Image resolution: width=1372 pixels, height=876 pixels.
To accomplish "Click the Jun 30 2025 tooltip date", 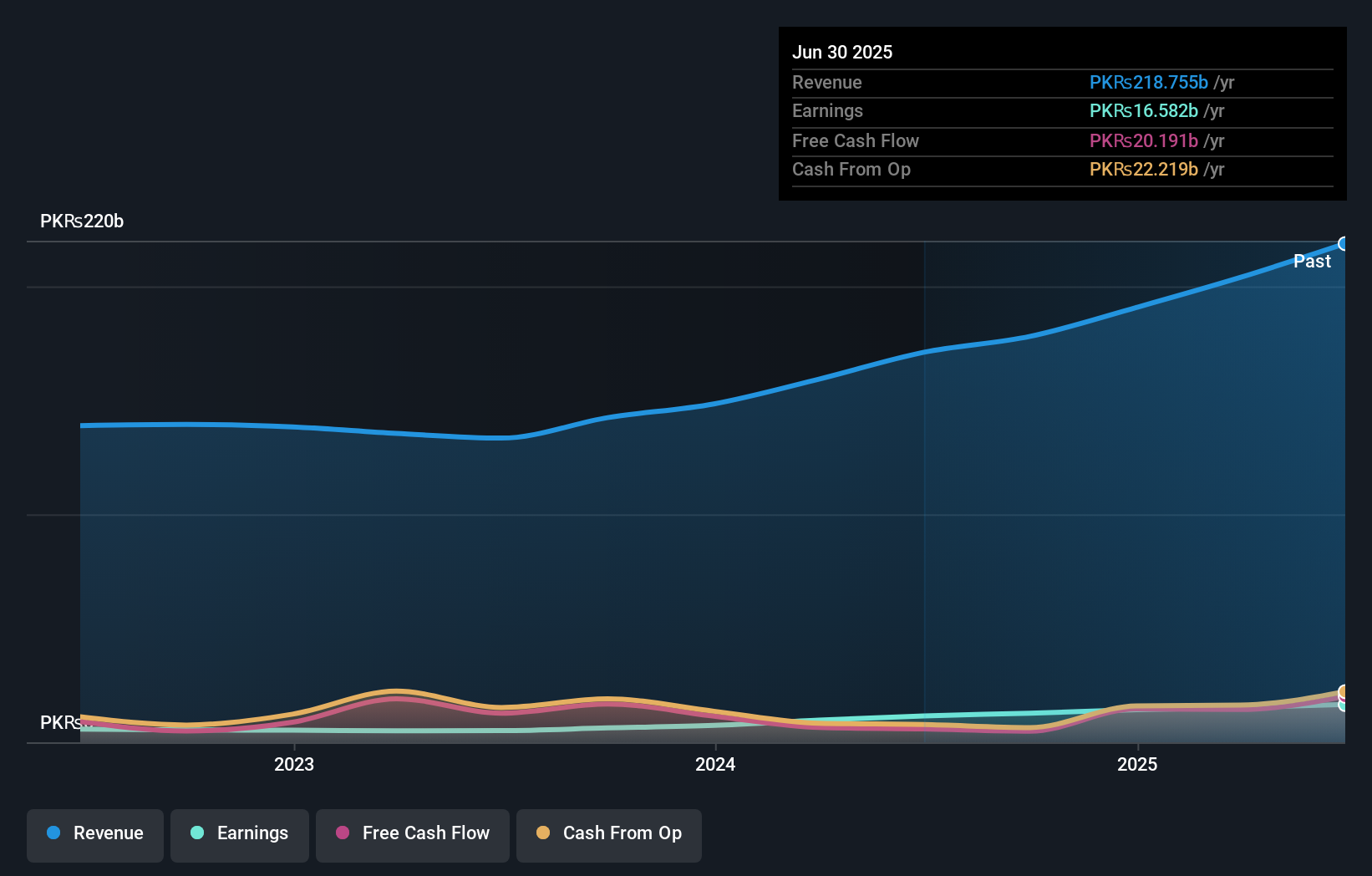I will 842,53.
